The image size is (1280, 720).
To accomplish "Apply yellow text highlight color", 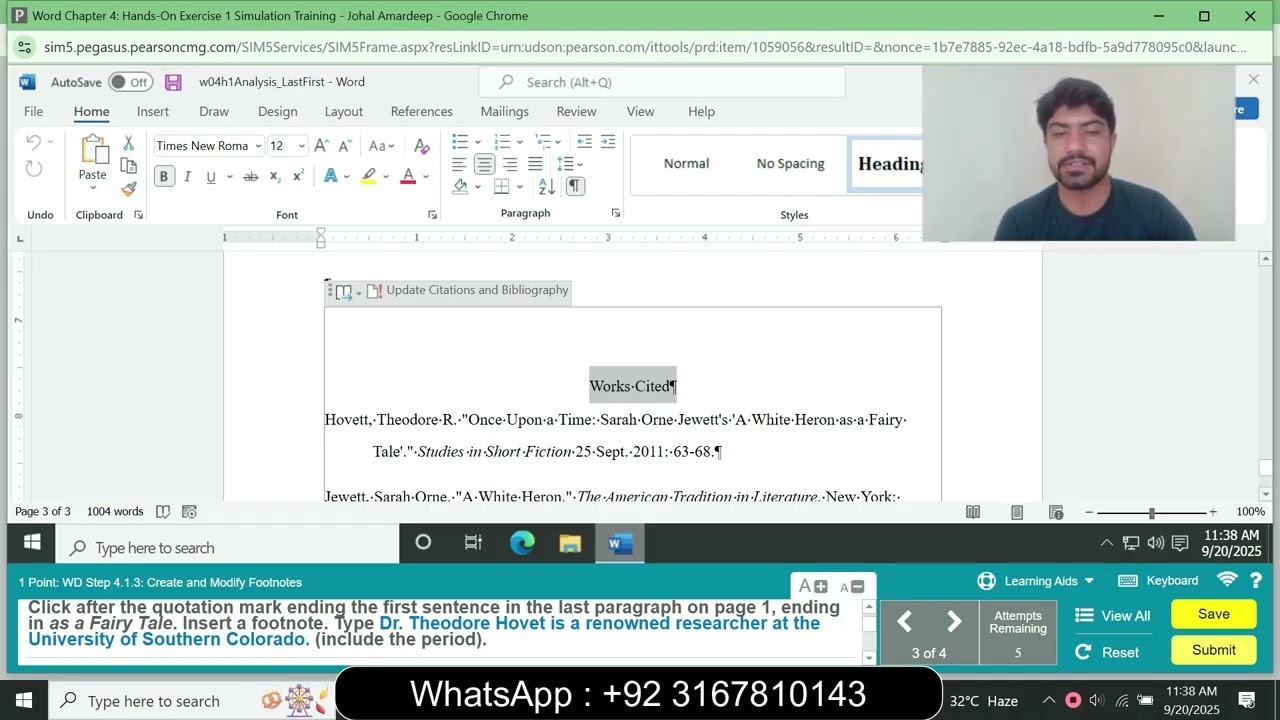I will (x=369, y=177).
